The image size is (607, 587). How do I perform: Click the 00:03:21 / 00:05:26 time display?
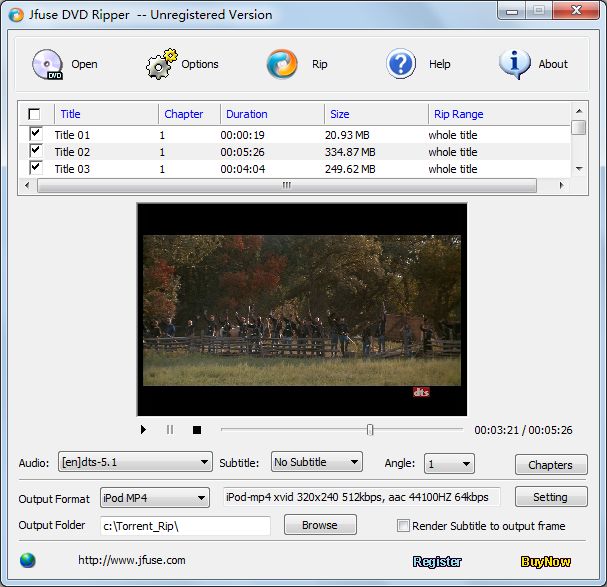coord(523,430)
